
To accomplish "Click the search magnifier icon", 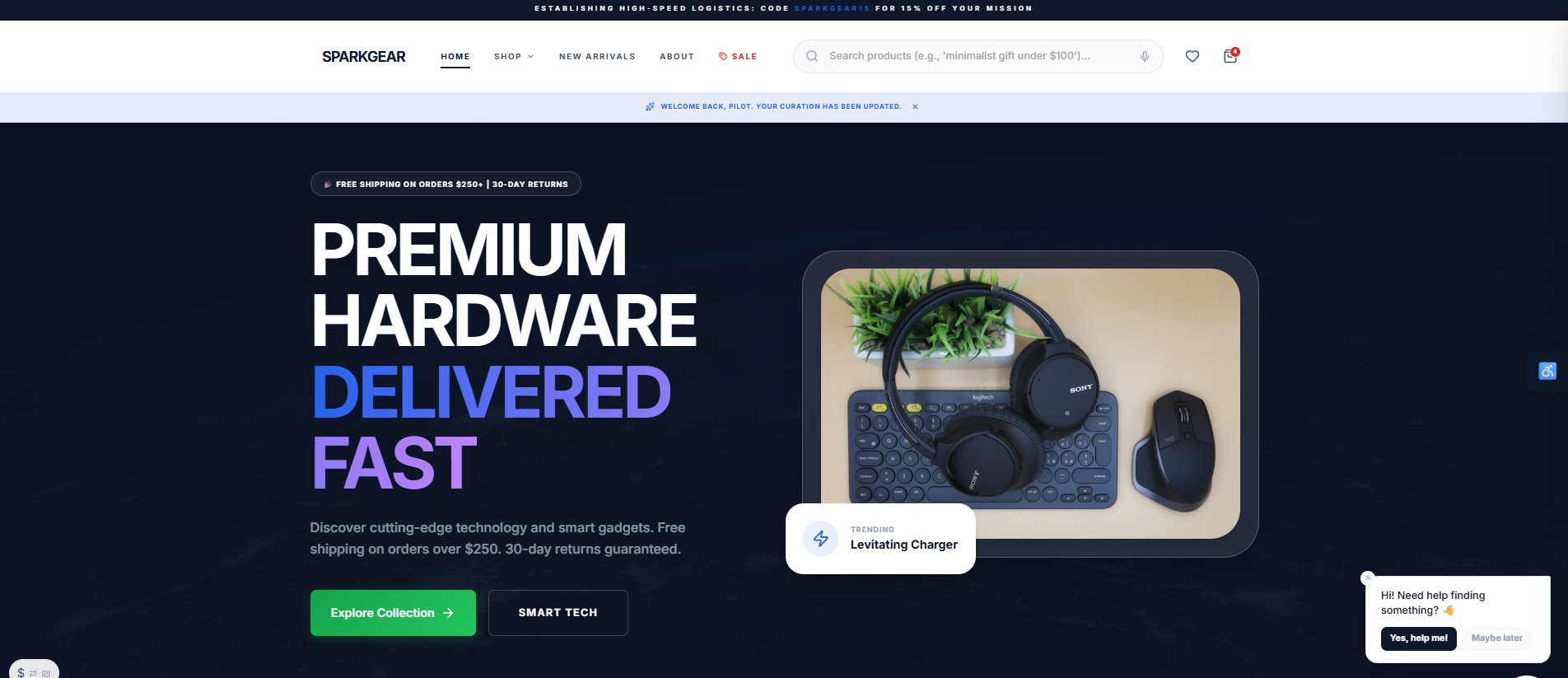I will tap(812, 56).
